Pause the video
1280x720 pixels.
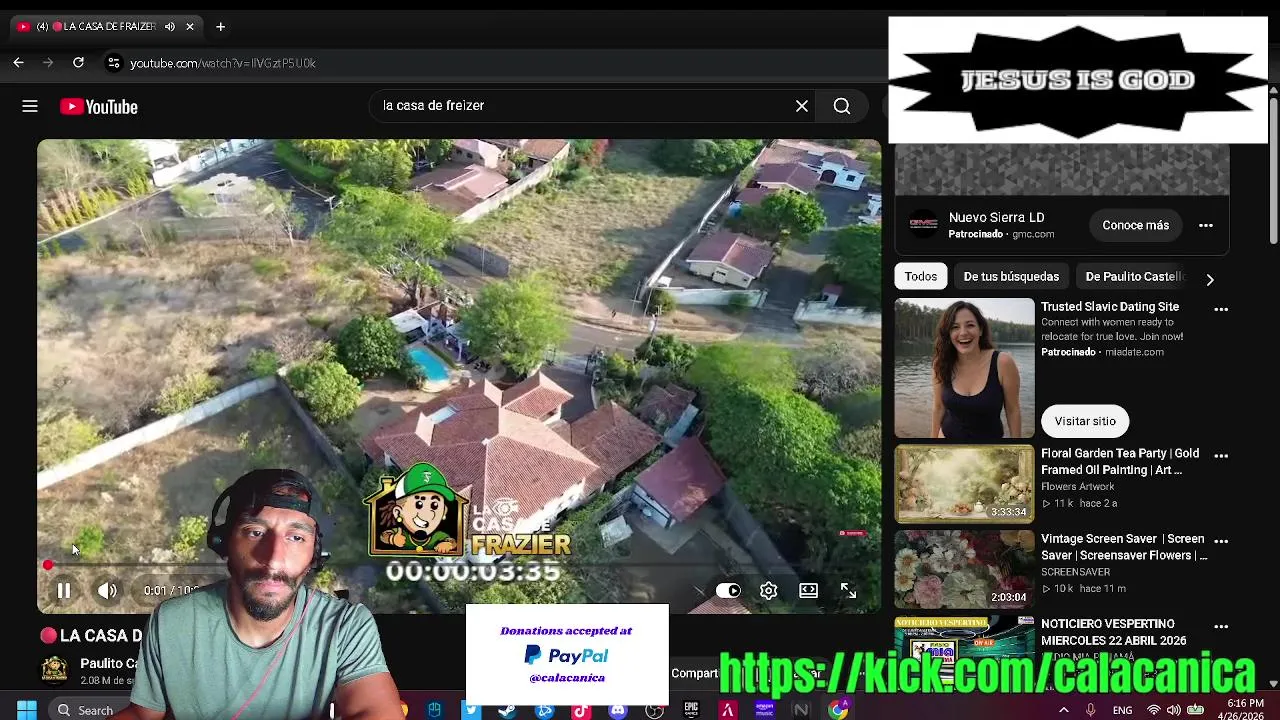63,591
